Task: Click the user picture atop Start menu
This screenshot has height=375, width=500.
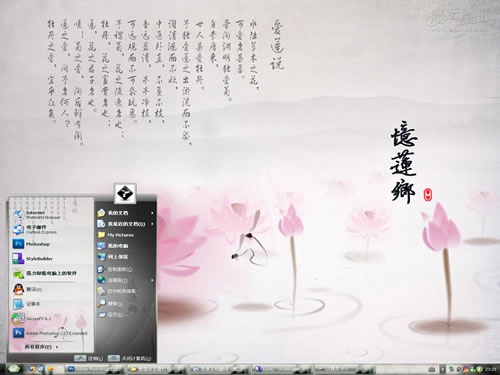Action: pyautogui.click(x=125, y=193)
